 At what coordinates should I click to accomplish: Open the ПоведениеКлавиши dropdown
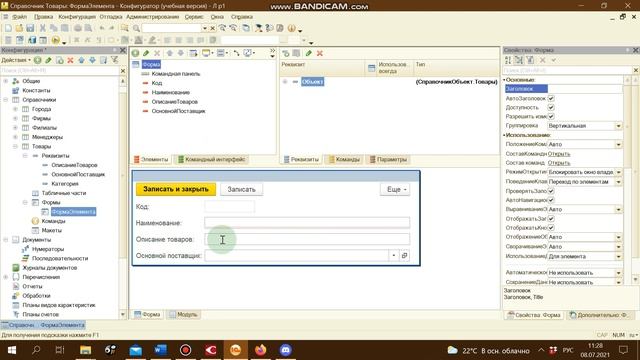click(619, 182)
